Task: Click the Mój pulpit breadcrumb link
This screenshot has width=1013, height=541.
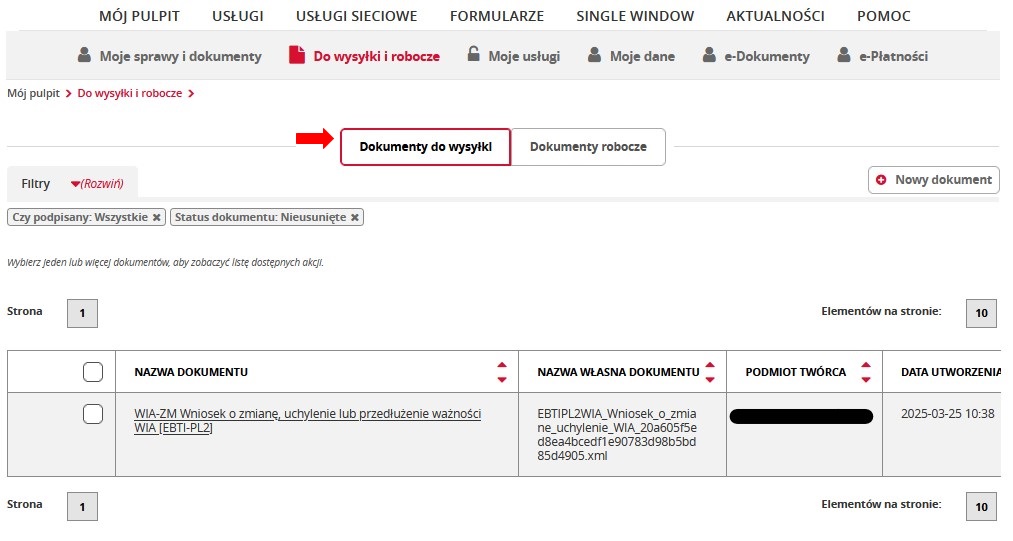Action: pos(33,94)
